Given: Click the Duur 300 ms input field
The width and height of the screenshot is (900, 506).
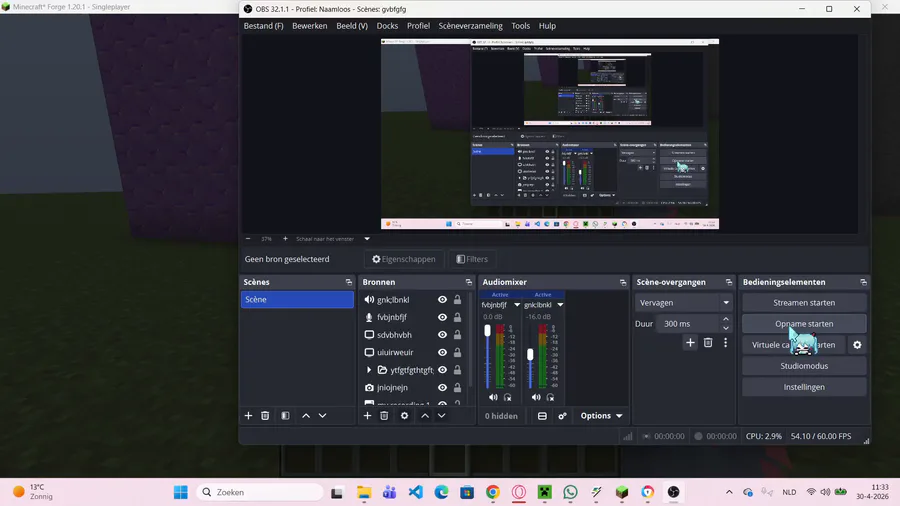Looking at the screenshot, I should point(688,324).
